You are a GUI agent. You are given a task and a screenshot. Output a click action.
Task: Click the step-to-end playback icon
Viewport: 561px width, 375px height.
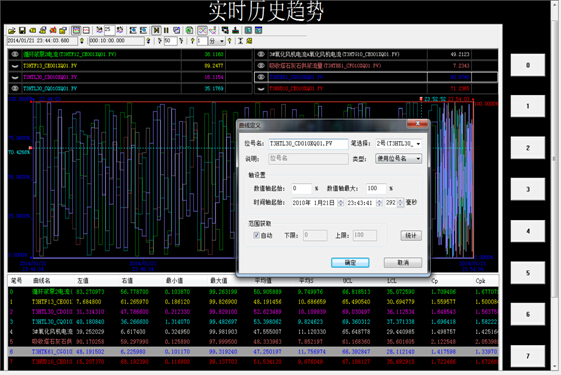pyautogui.click(x=156, y=30)
